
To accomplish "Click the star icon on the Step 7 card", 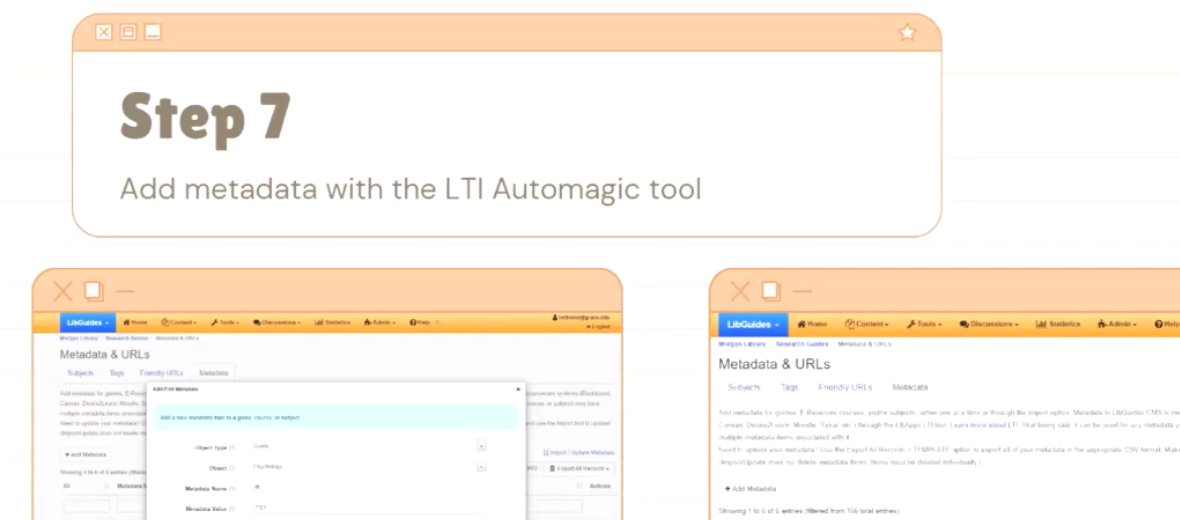I will tap(908, 32).
